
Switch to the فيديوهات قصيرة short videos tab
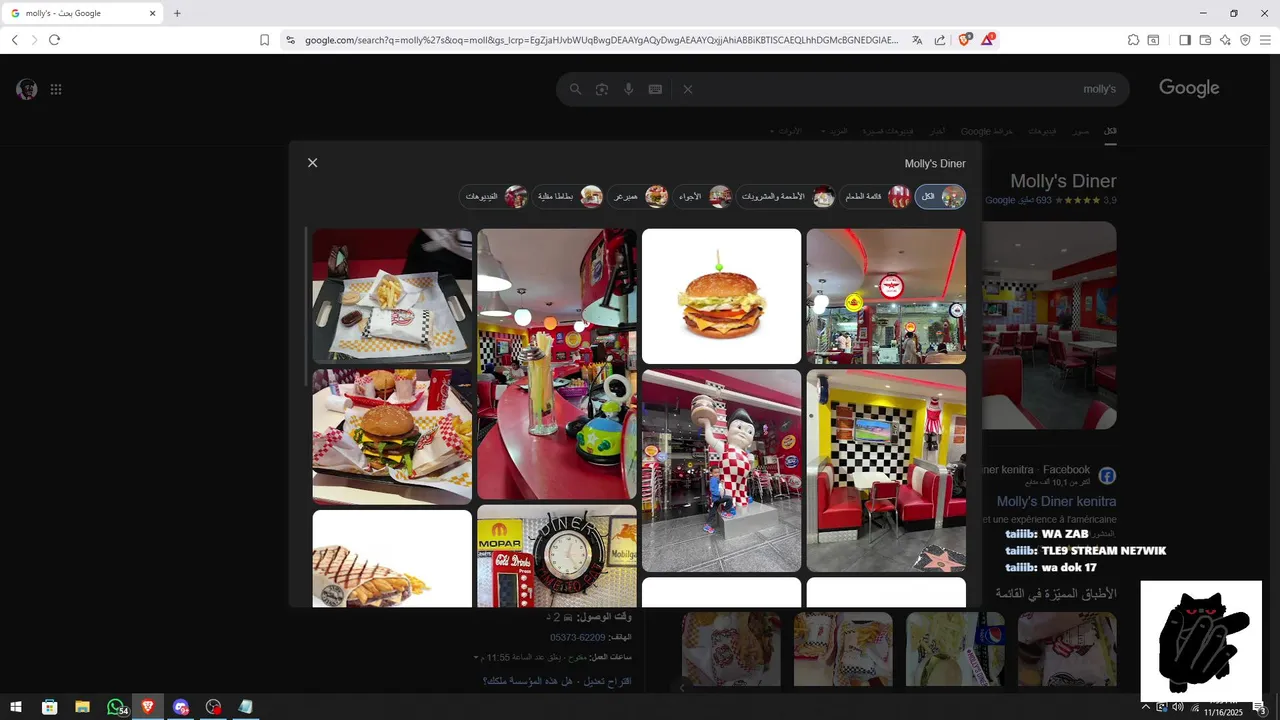pyautogui.click(x=888, y=132)
